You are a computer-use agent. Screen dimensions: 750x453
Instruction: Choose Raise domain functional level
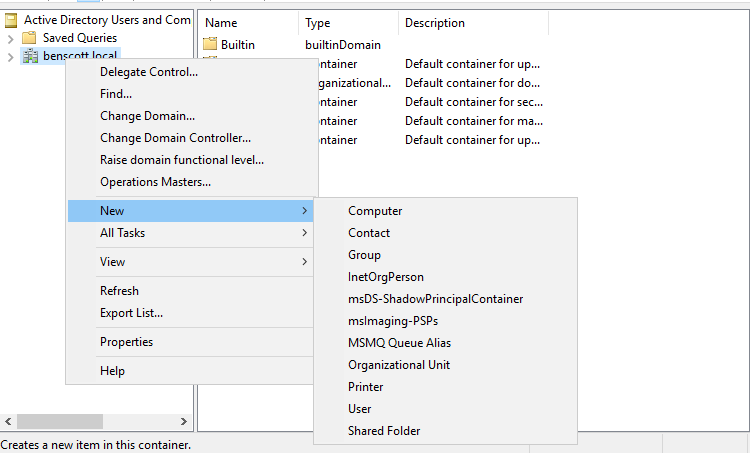190,160
